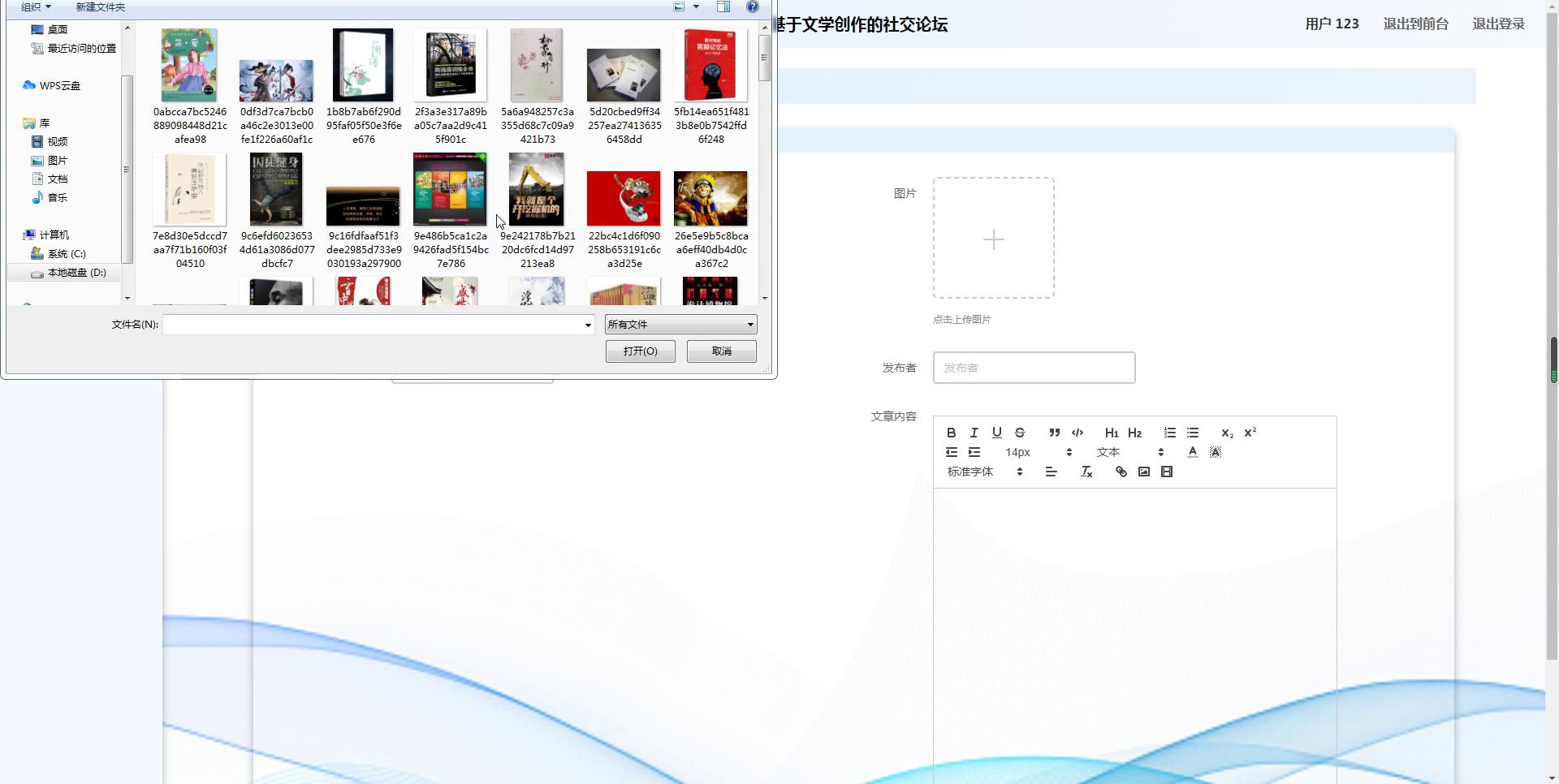
Task: Apply superscript formatting
Action: click(1250, 433)
